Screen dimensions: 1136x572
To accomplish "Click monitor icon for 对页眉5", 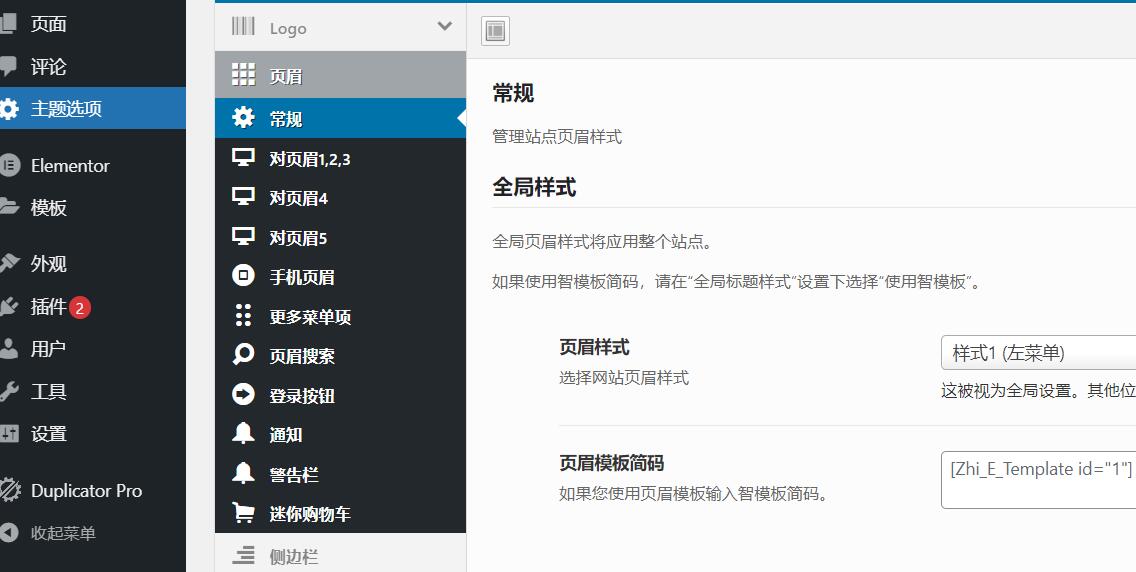I will [x=243, y=236].
